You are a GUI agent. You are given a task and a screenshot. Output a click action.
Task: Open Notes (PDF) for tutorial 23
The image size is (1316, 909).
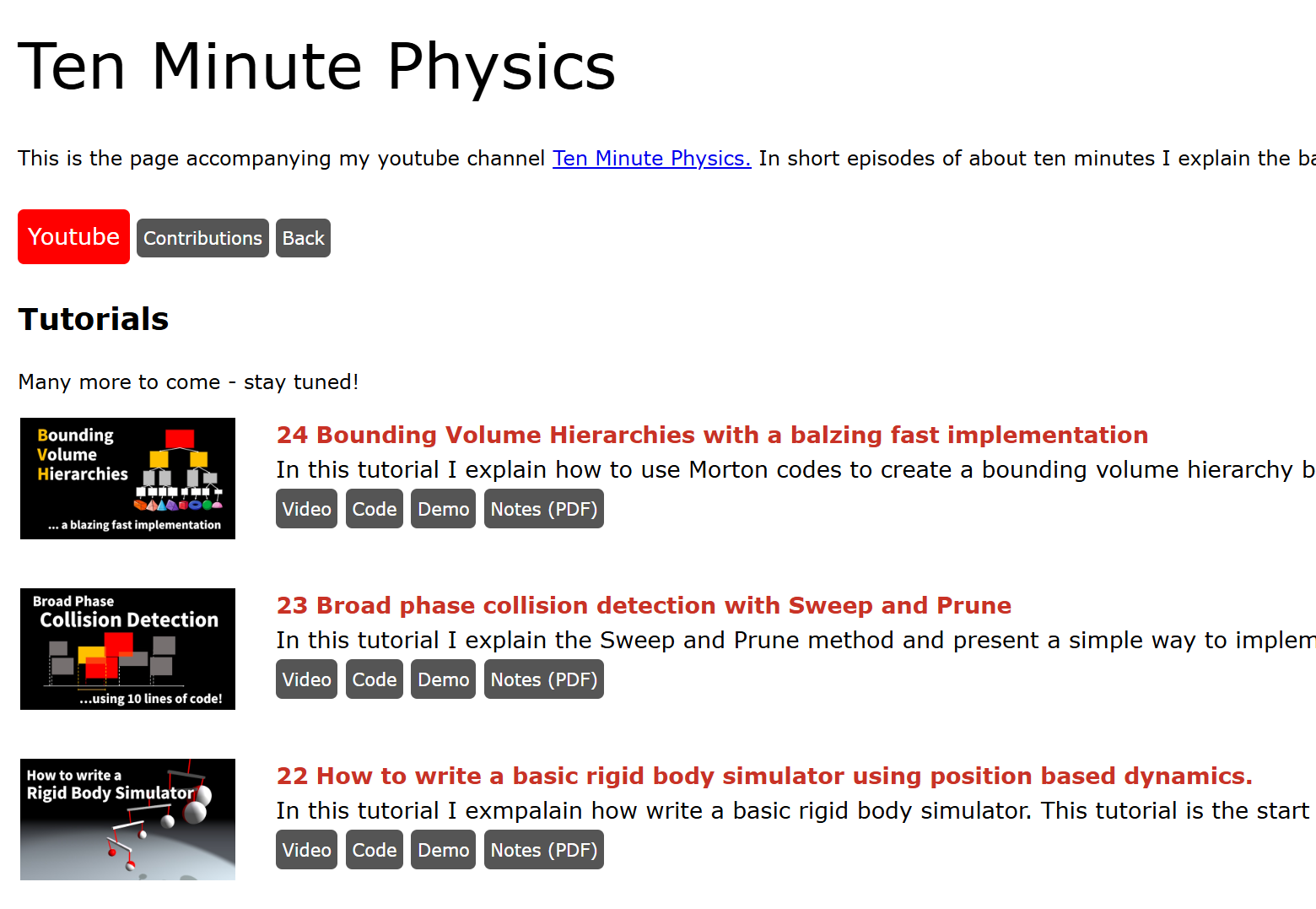click(544, 679)
